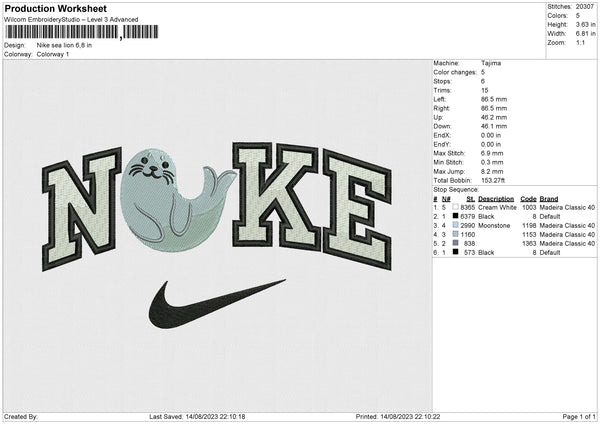The height and width of the screenshot is (424, 600).
Task: Click thread code "1198"
Action: pos(529,225)
